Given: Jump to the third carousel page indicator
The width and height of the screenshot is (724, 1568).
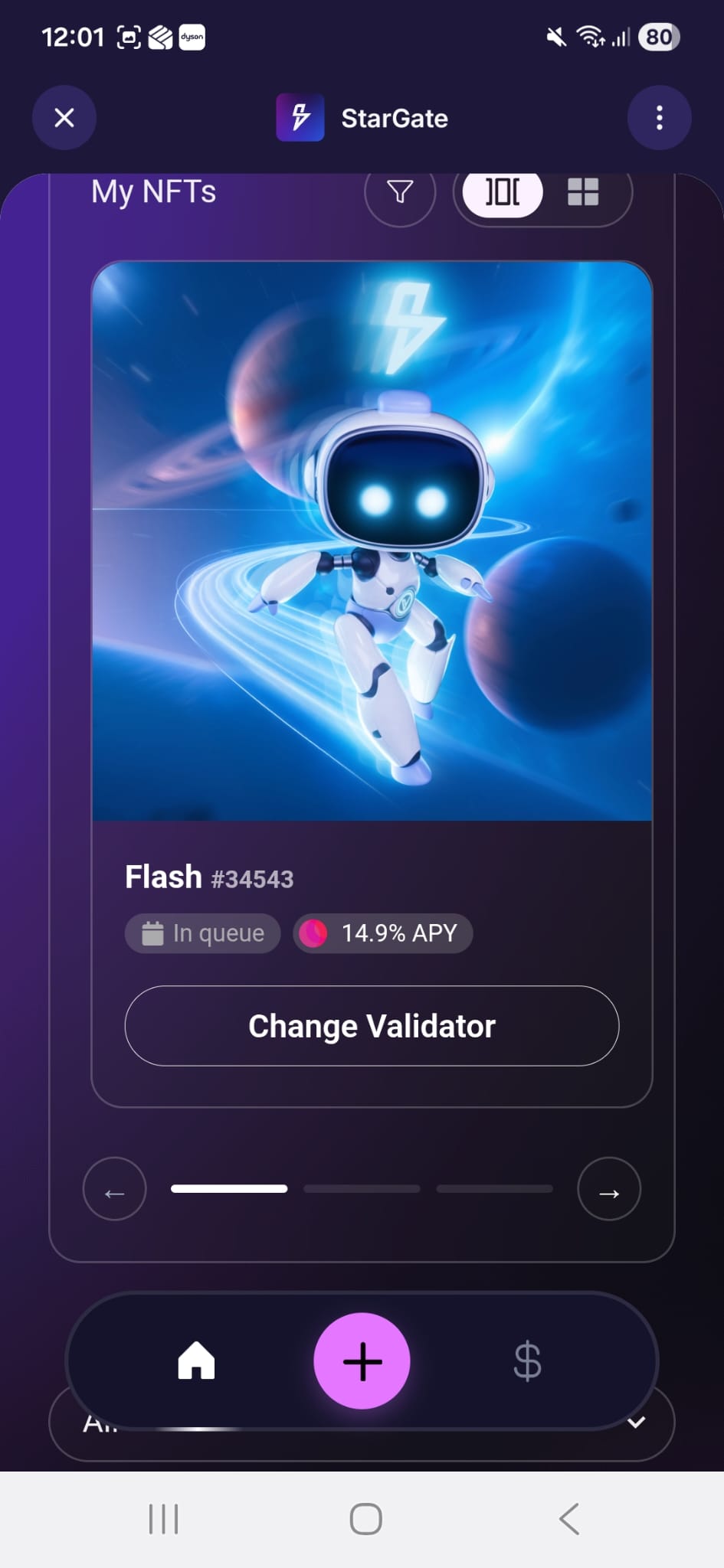Looking at the screenshot, I should [x=495, y=1189].
